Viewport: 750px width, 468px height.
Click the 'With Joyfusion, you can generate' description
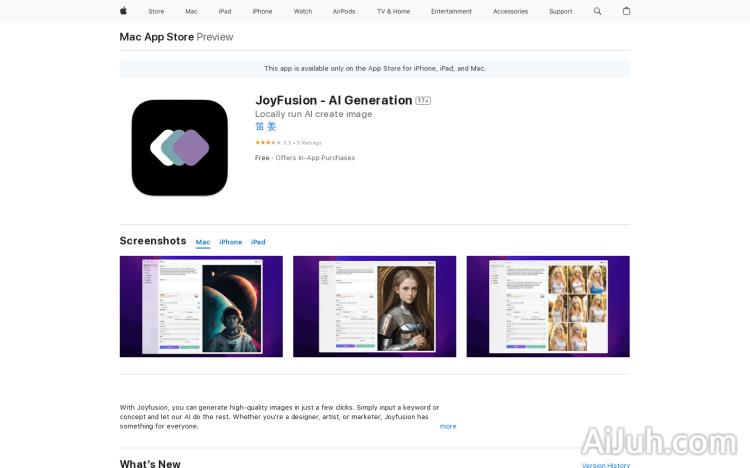pos(279,417)
